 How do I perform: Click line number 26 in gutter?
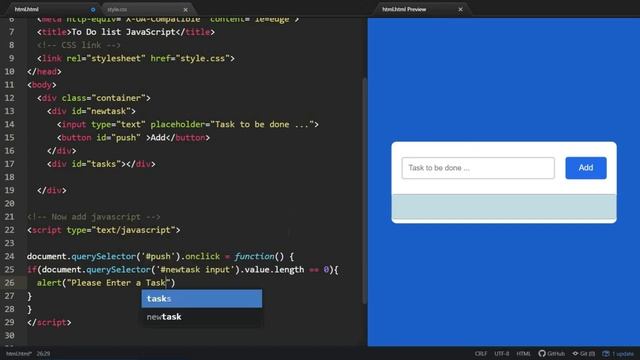[x=9, y=282]
